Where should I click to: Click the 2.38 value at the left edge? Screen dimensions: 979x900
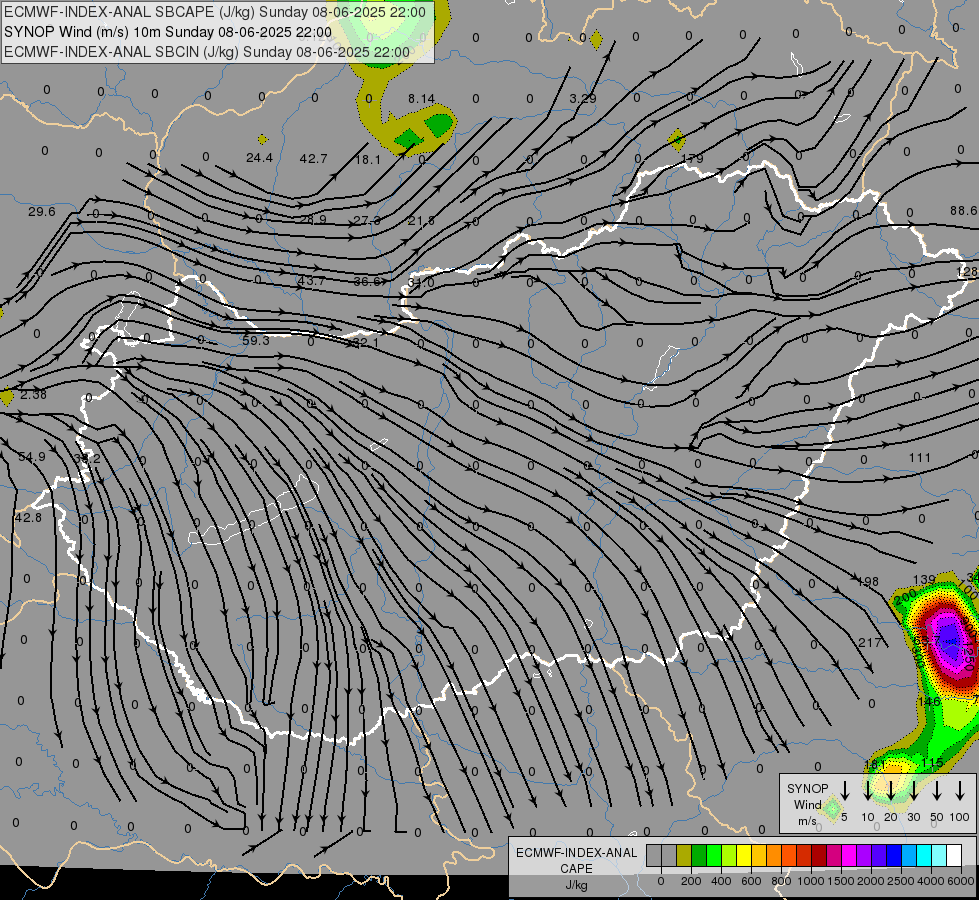pyautogui.click(x=33, y=395)
